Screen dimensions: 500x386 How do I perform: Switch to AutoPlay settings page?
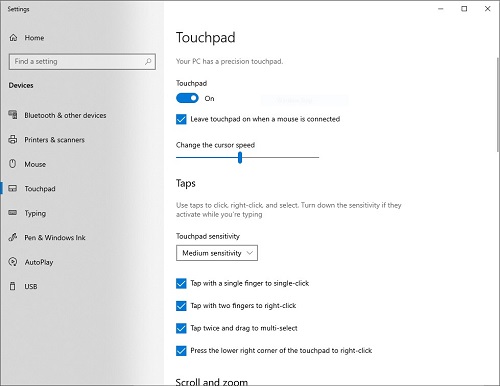(x=39, y=262)
